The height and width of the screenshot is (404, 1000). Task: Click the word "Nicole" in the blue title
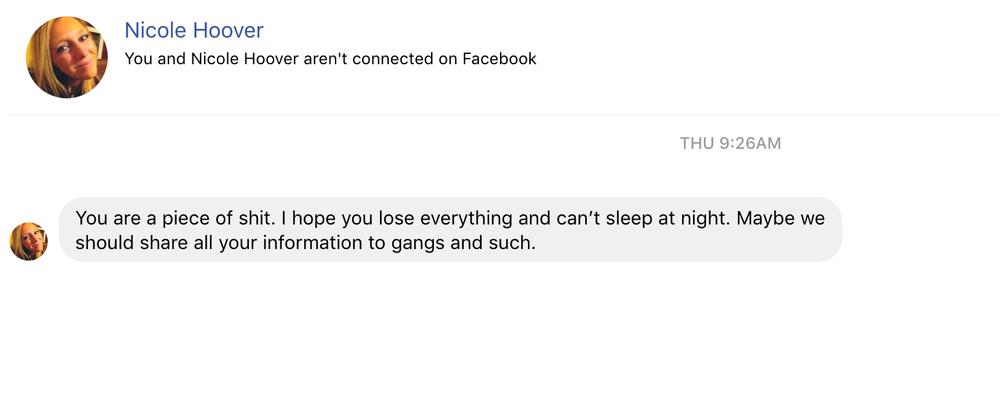click(x=155, y=30)
